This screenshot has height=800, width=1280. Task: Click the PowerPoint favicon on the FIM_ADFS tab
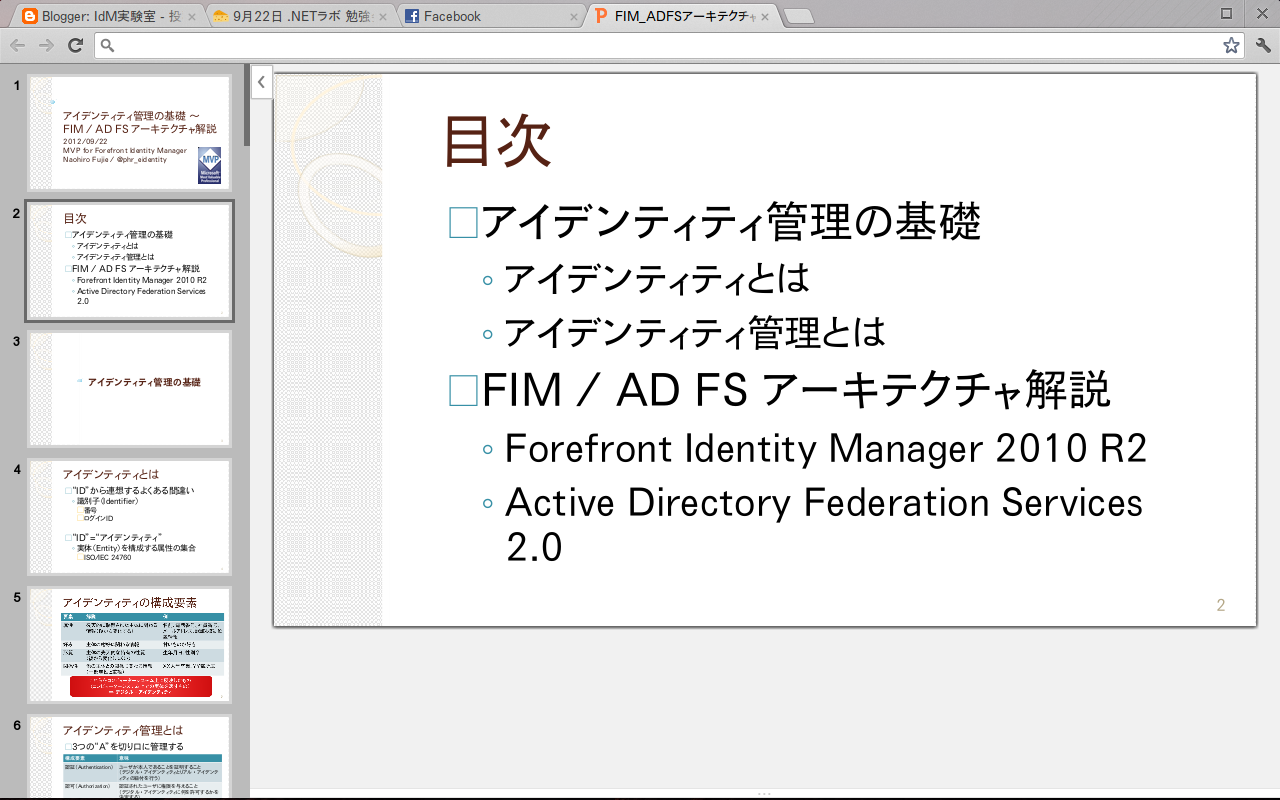click(x=601, y=16)
